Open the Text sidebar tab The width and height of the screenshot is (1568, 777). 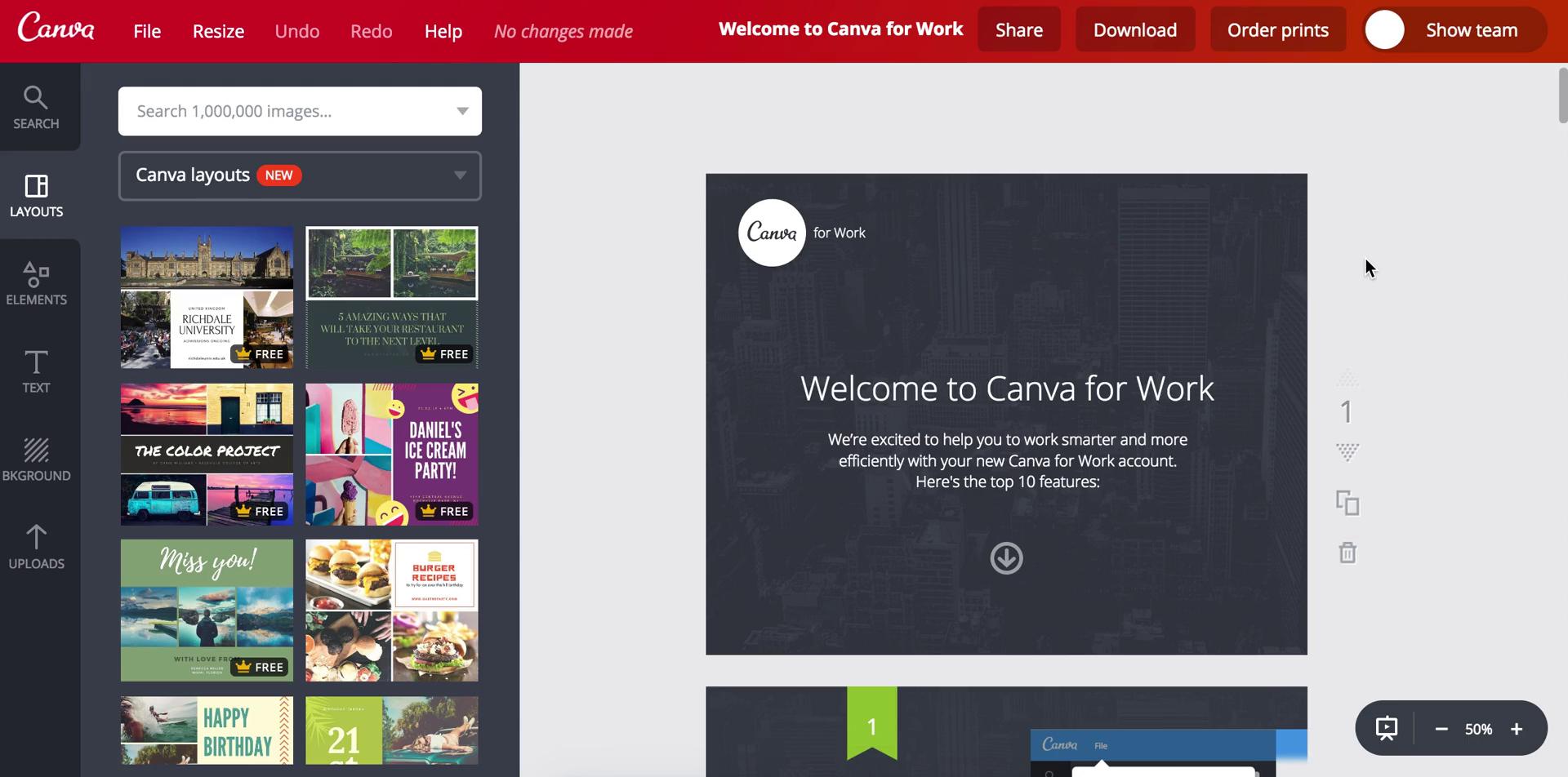point(37,372)
